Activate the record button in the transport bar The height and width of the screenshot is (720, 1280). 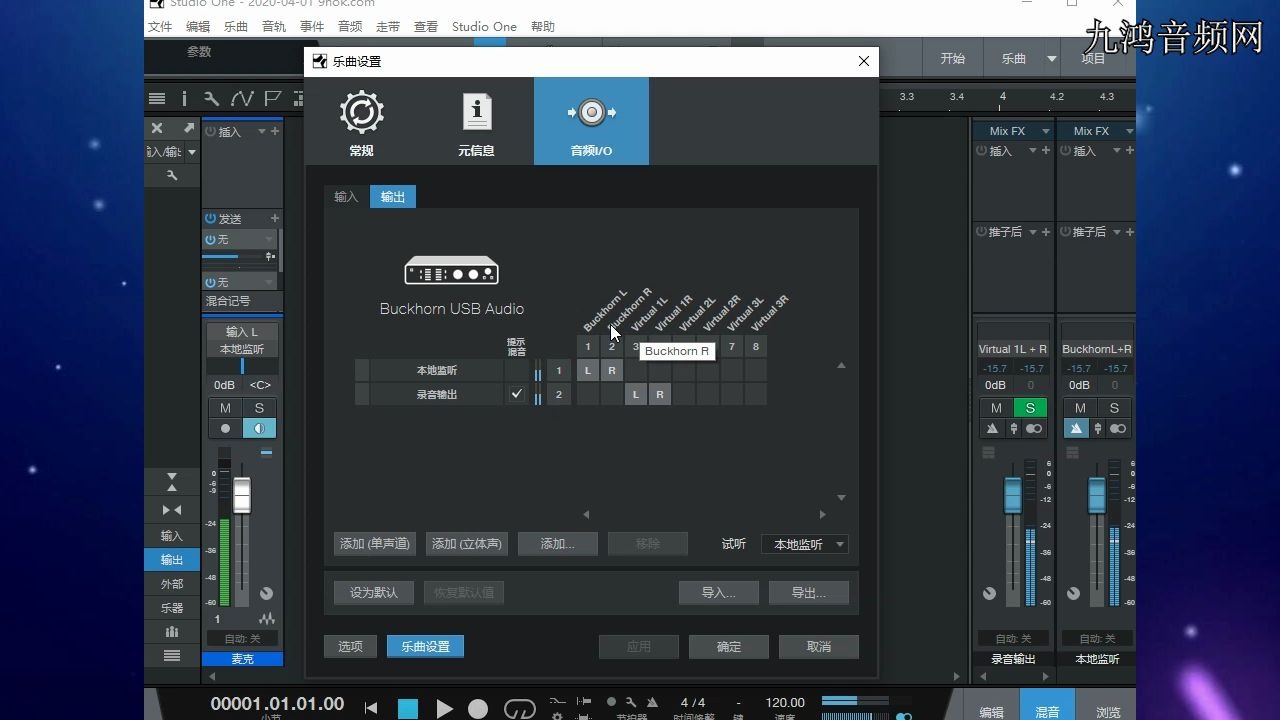(479, 708)
